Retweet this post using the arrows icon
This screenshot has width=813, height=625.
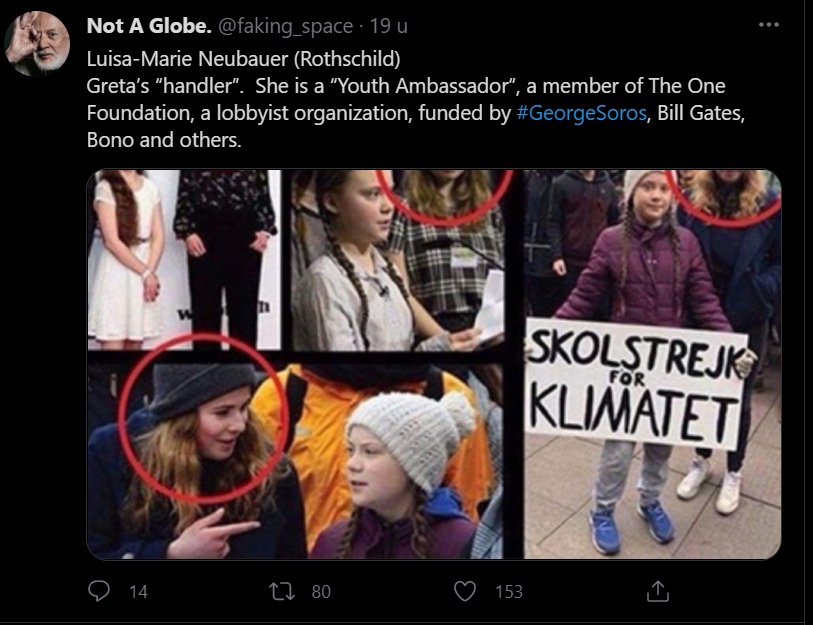pos(283,591)
